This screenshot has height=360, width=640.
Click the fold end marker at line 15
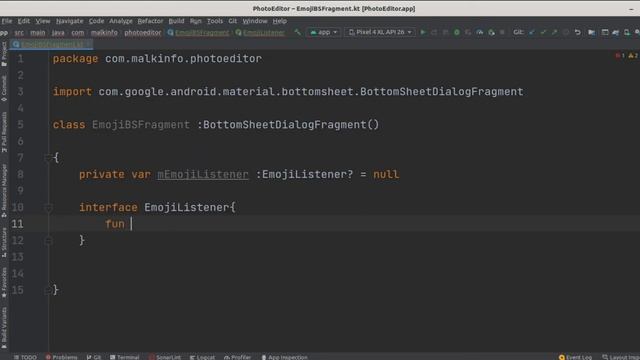(x=48, y=291)
